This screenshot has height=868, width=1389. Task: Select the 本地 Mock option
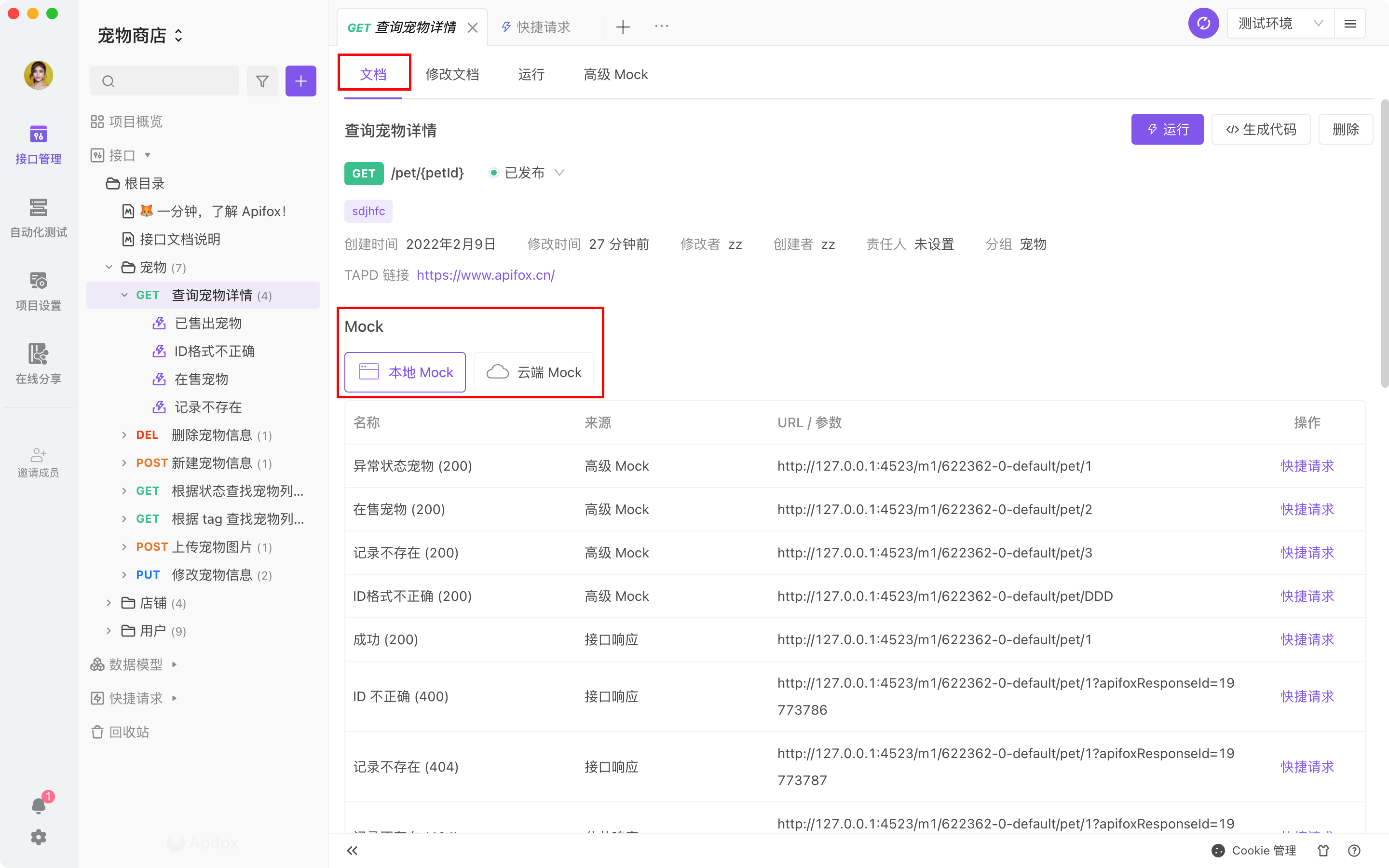405,372
